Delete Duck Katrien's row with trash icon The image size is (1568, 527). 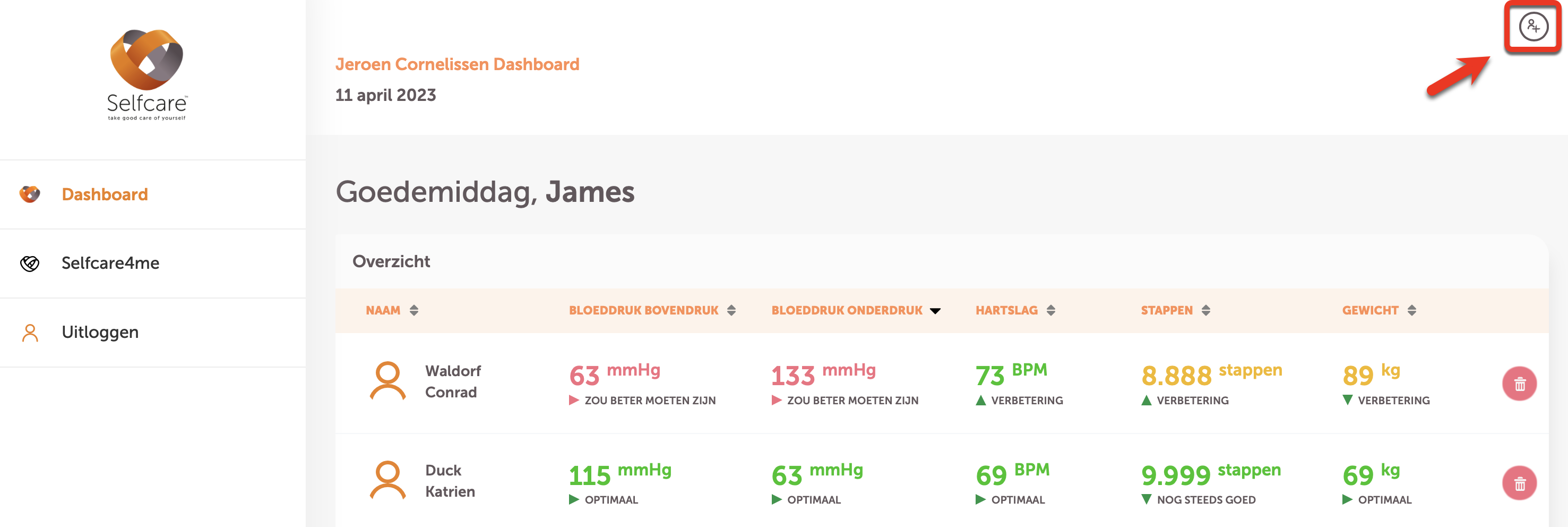tap(1519, 483)
